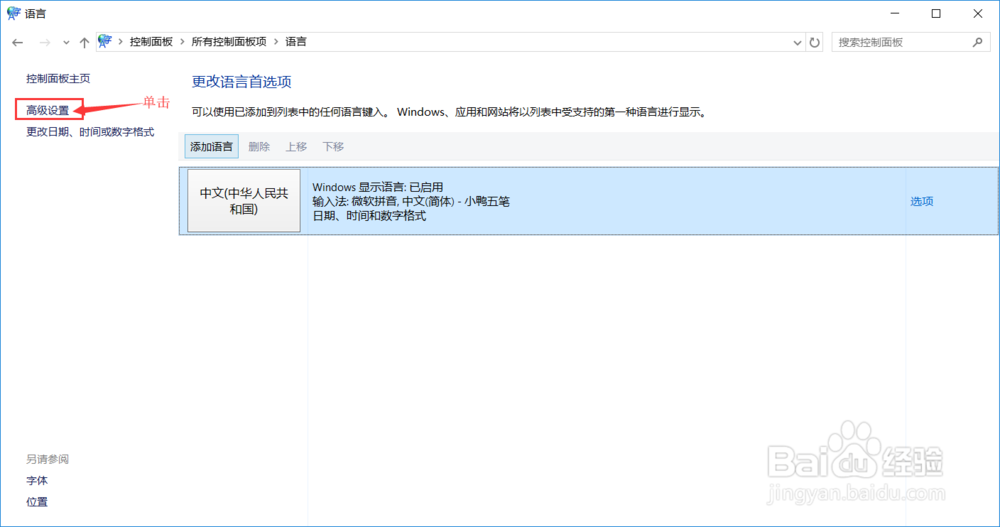Click the 上移 toolbar button

point(296,147)
